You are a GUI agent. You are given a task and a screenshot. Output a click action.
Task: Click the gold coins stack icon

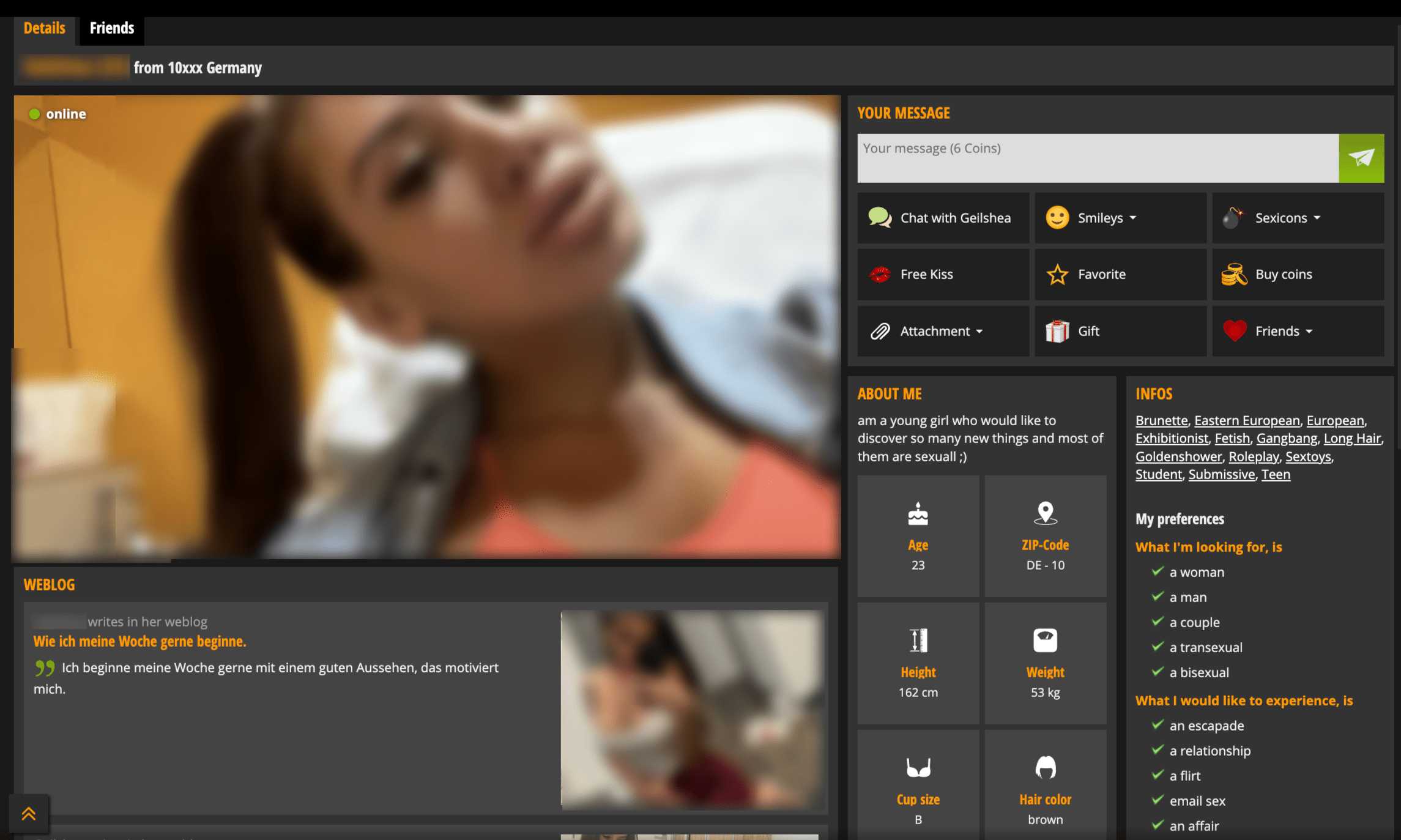pos(1234,274)
